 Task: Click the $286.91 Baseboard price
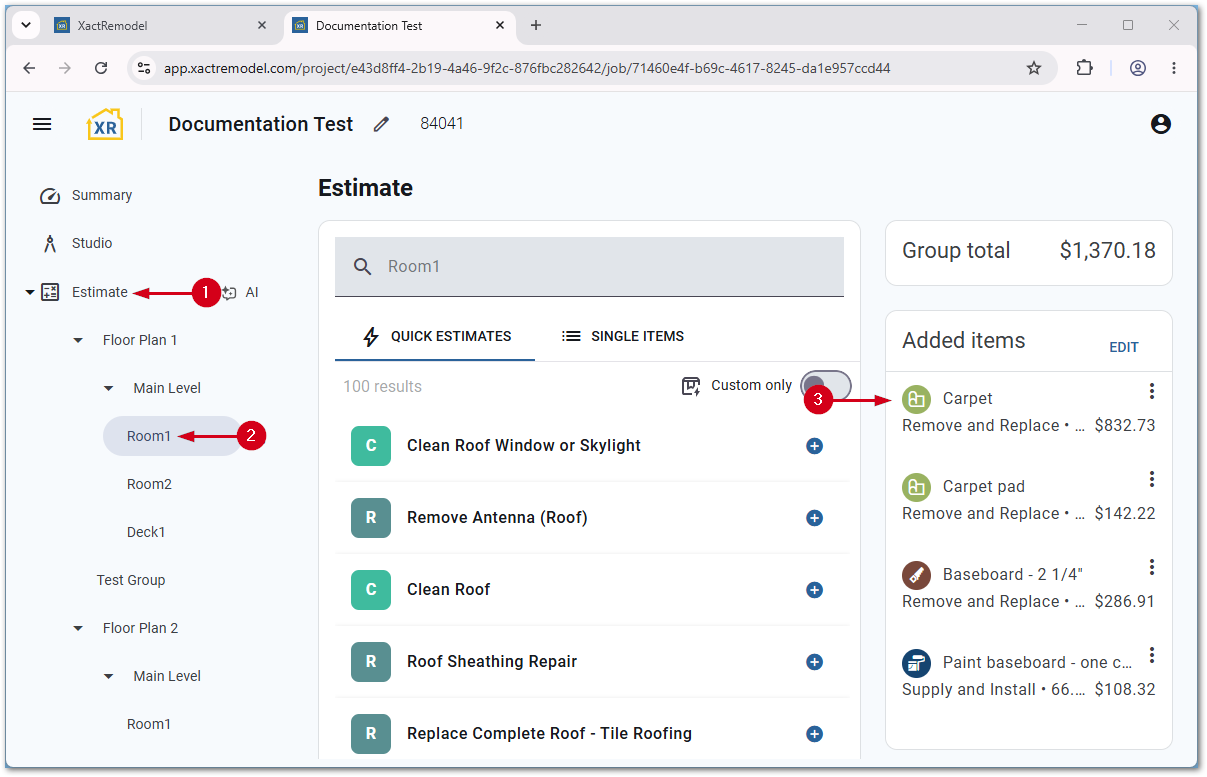1125,601
